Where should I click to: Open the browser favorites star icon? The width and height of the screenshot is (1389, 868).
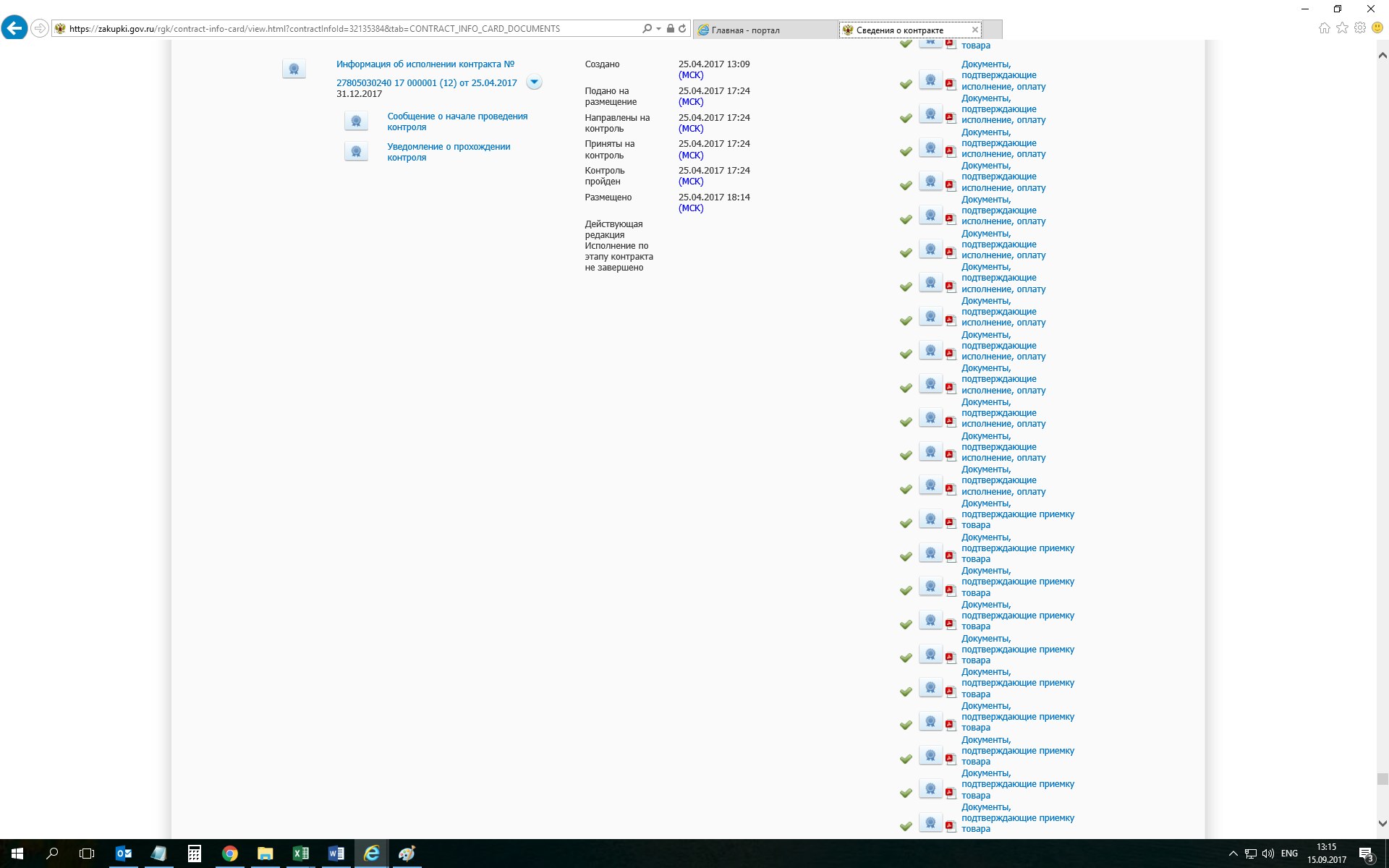pyautogui.click(x=1342, y=28)
